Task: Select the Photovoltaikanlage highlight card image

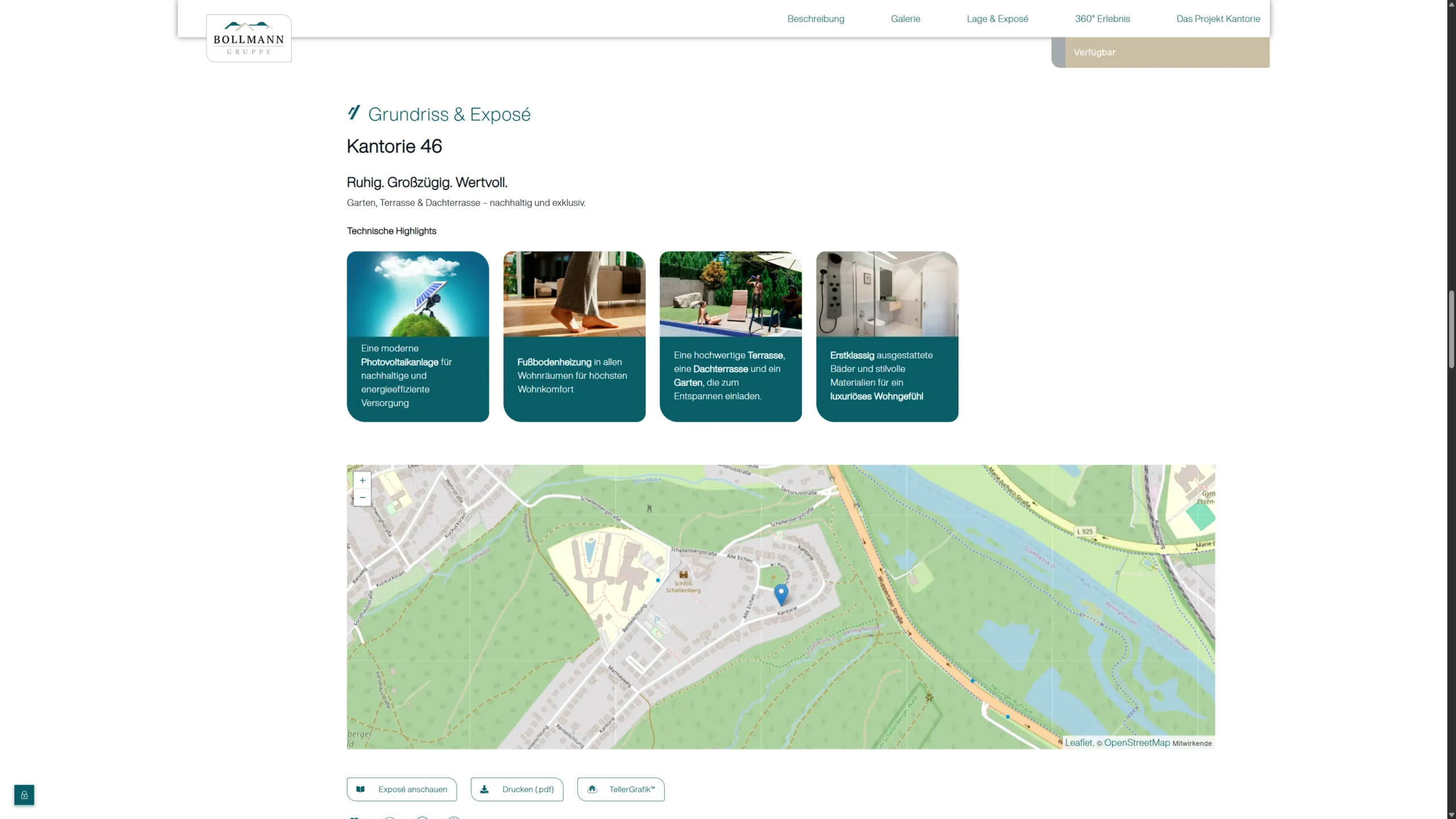Action: (417, 294)
